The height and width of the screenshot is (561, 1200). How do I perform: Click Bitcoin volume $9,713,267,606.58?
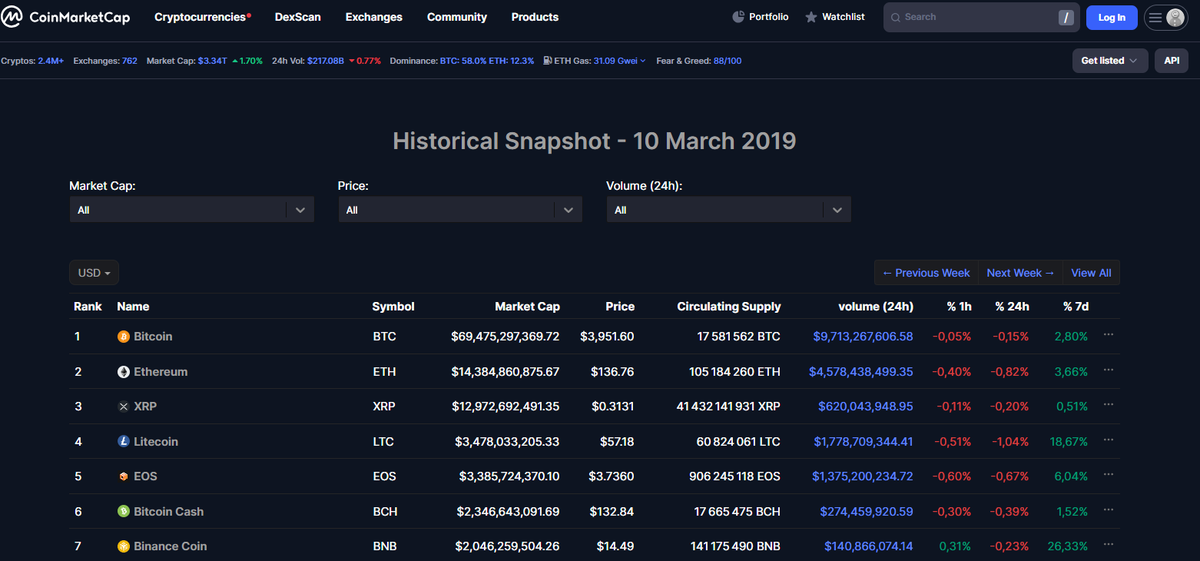pos(863,337)
